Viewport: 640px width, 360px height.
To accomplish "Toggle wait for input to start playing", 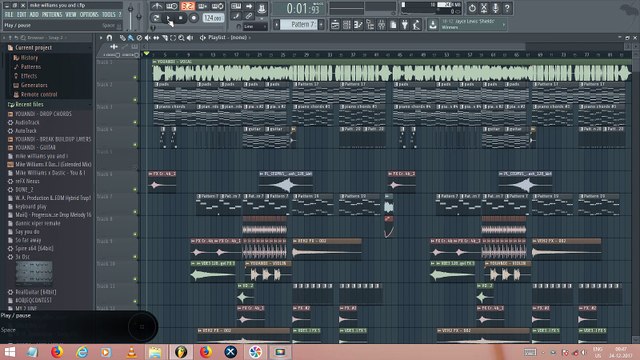I will coord(172,6).
